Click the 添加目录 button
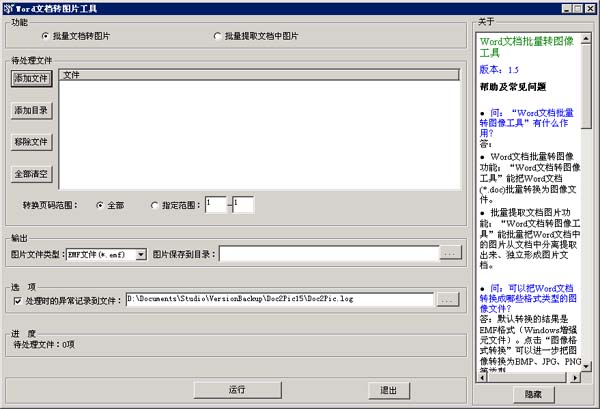 31,110
